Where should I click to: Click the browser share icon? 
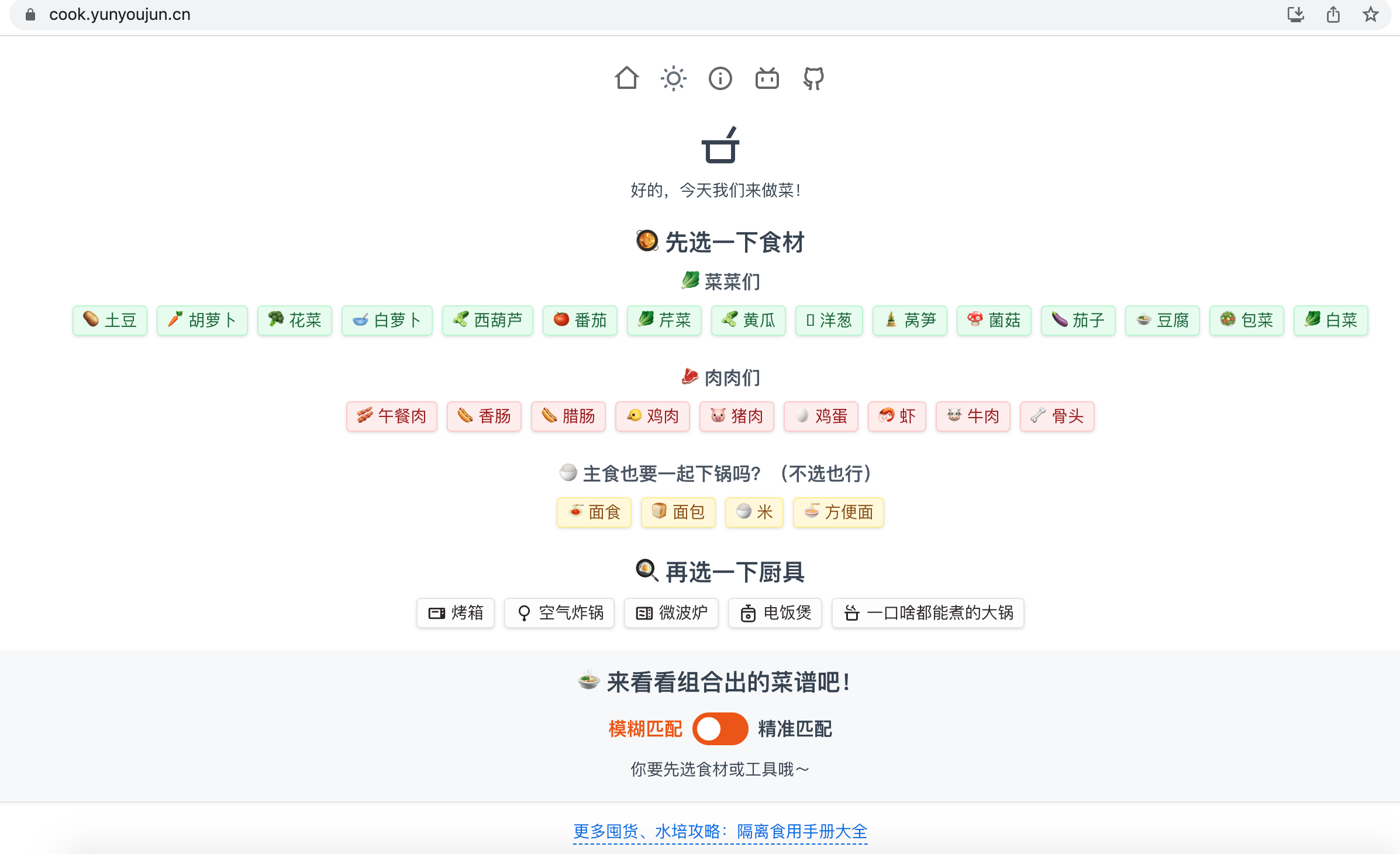click(x=1333, y=15)
